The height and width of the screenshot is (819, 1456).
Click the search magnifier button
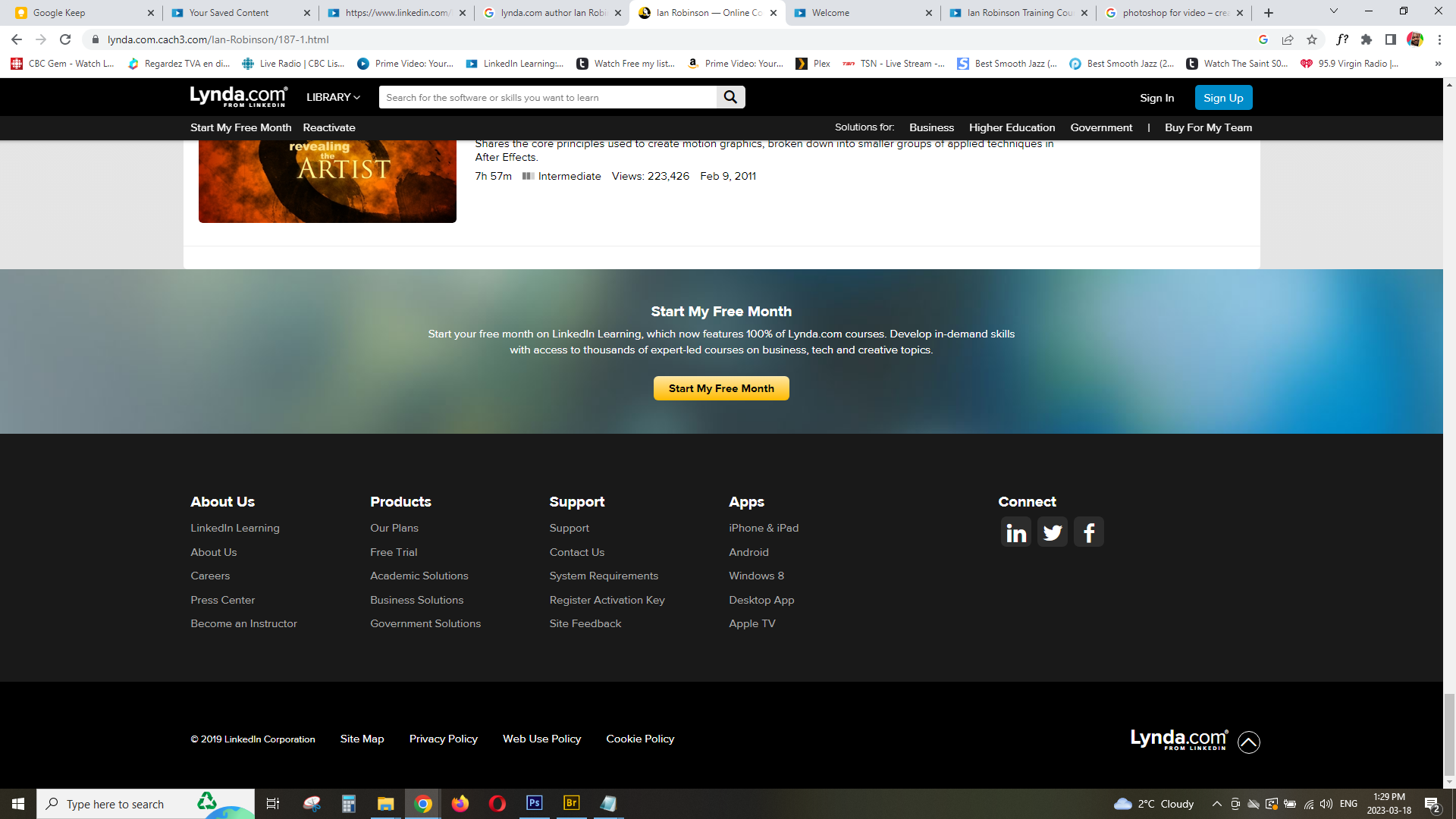(x=730, y=97)
